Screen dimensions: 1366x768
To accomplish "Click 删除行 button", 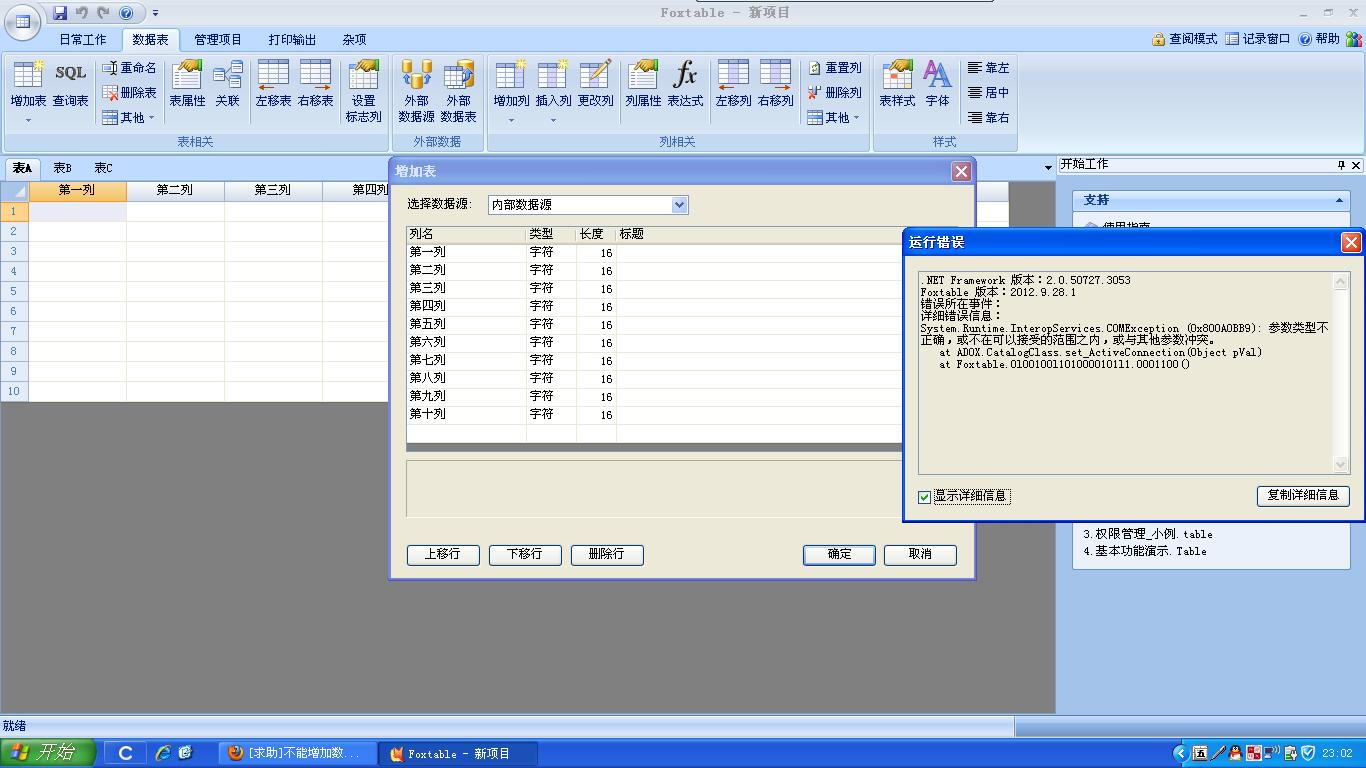I will tap(607, 555).
